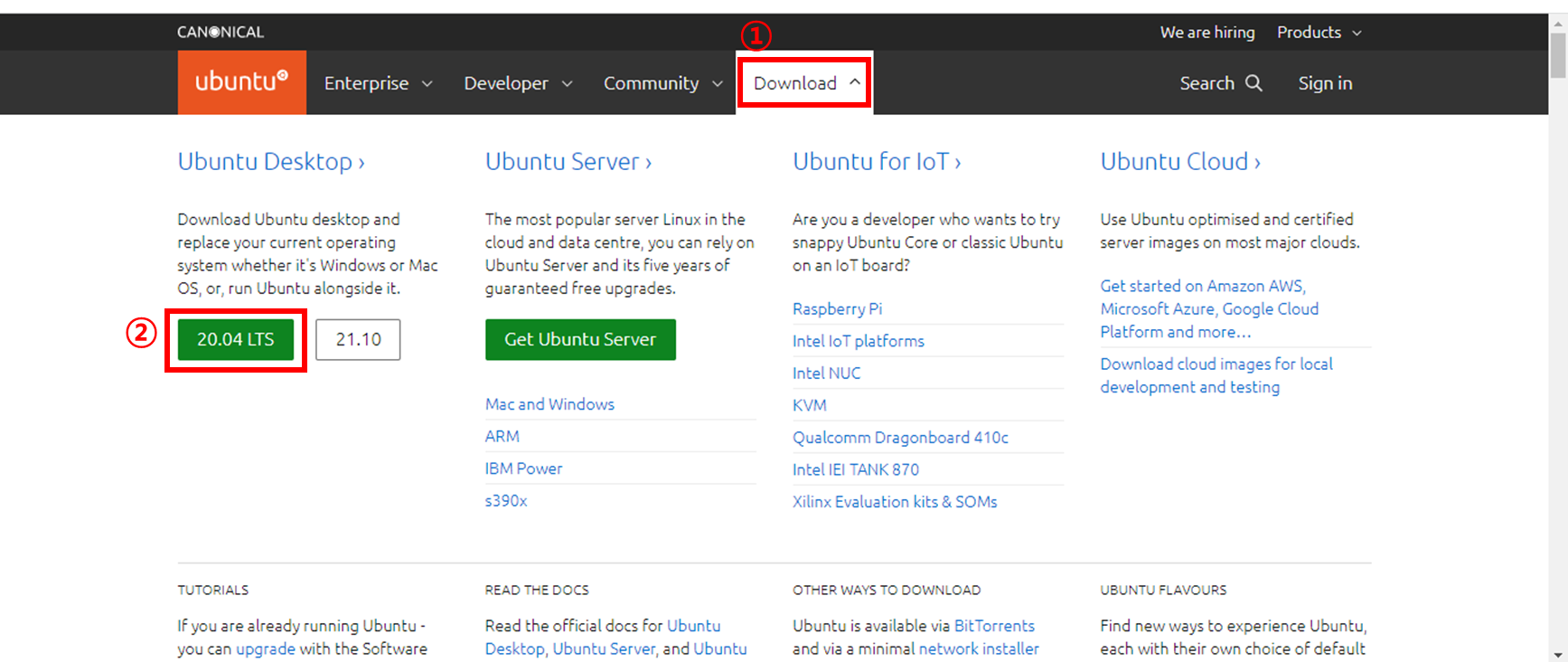The image size is (1568, 662).
Task: Open Xilinx Evaluation kits & SOMs link
Action: pyautogui.click(x=895, y=502)
